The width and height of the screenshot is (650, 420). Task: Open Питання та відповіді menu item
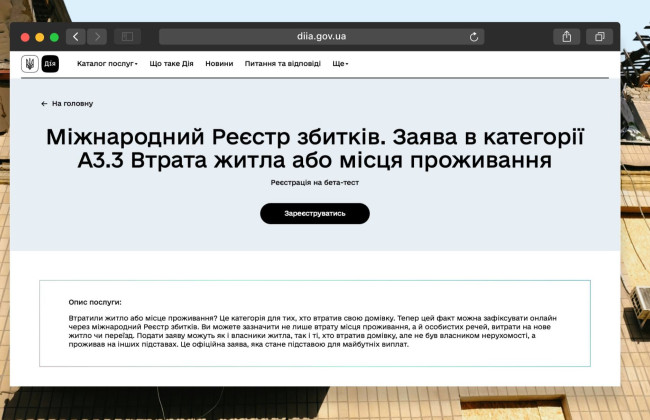(x=283, y=63)
